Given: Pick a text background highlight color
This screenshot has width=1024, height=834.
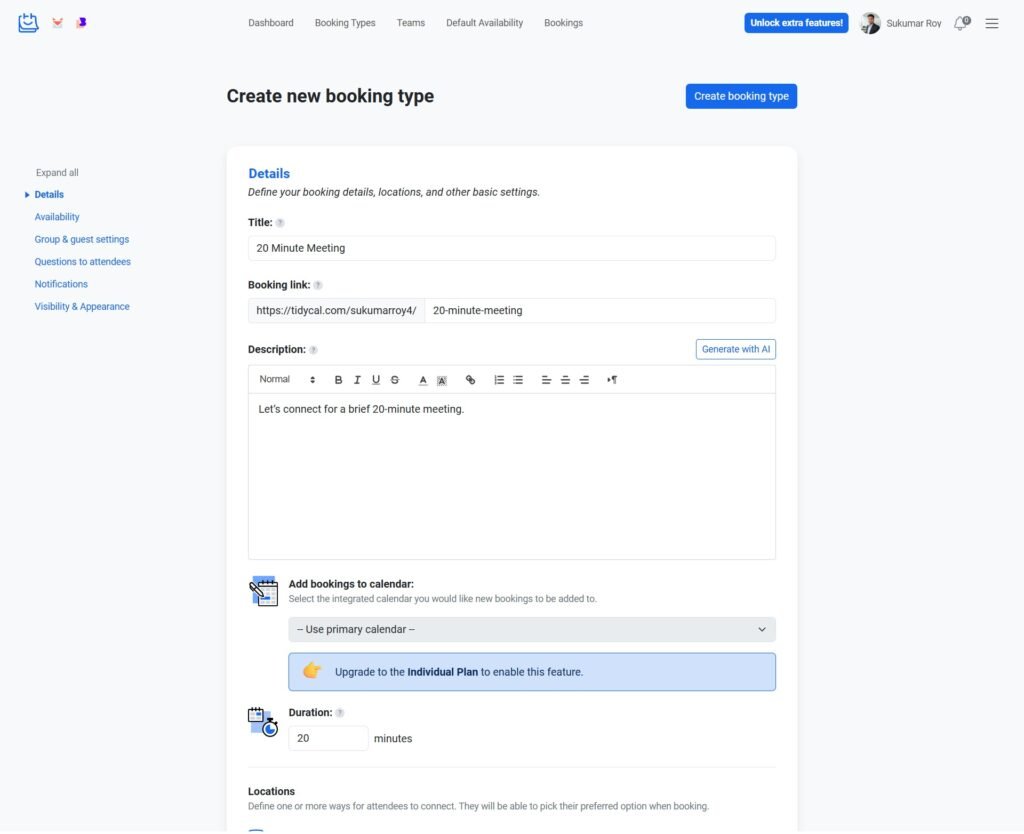Looking at the screenshot, I should 442,380.
